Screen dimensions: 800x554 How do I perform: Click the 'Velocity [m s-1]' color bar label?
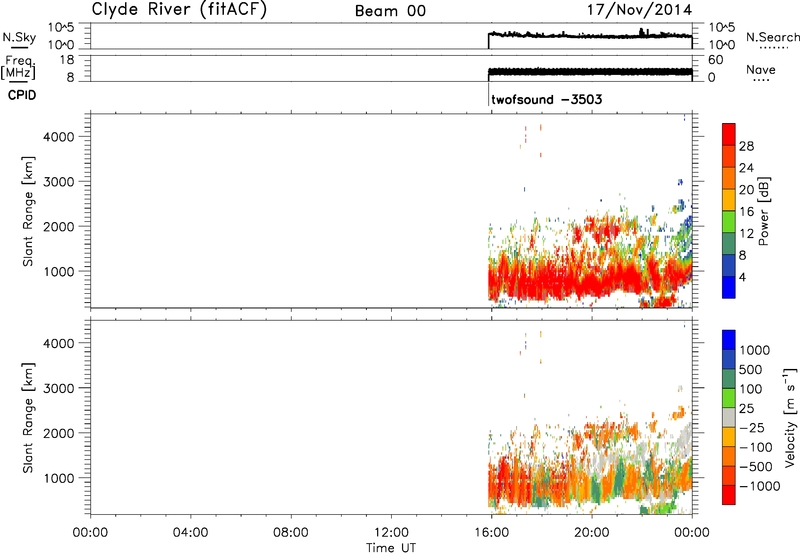click(790, 417)
